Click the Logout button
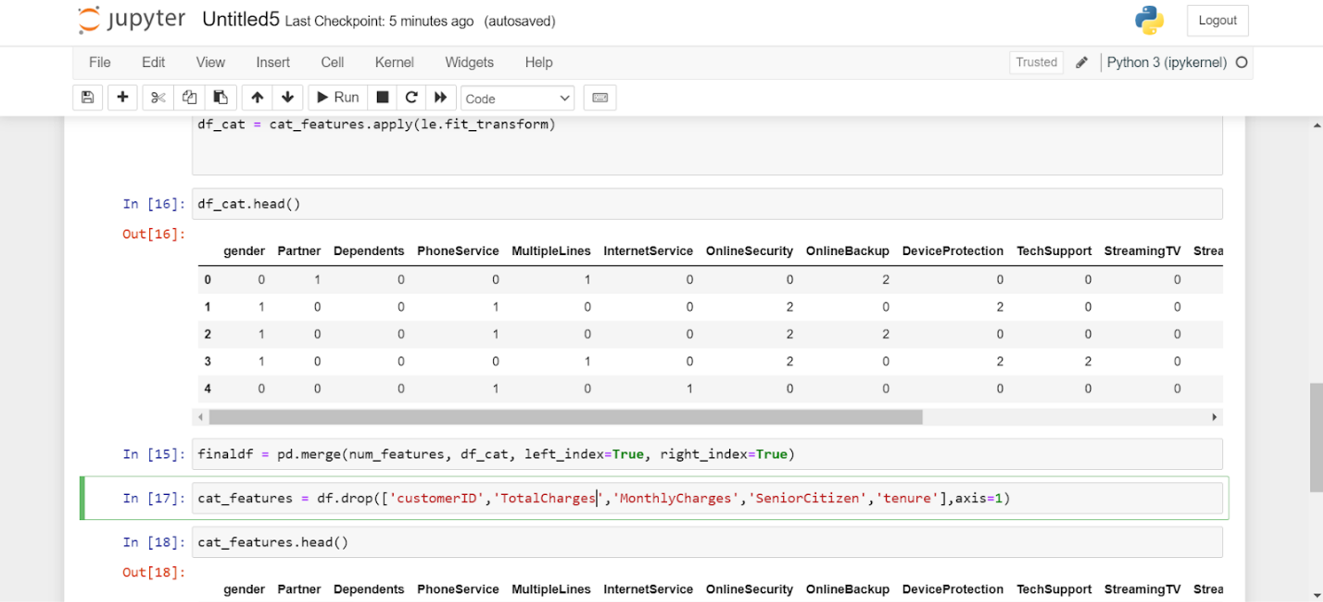This screenshot has width=1323, height=602. click(x=1217, y=20)
